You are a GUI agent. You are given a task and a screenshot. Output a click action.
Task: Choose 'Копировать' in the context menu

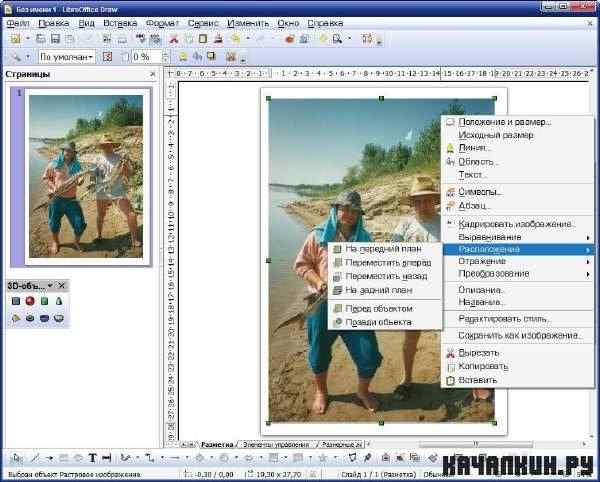(518, 366)
